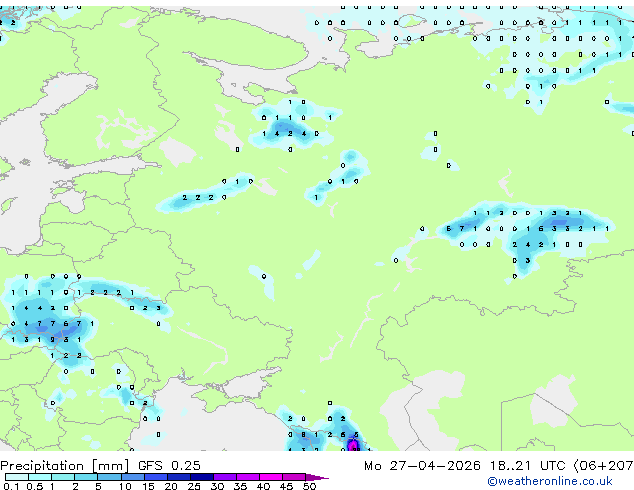Click the purple arrow tip ending the legend
The height and width of the screenshot is (490, 634).
pos(317,478)
